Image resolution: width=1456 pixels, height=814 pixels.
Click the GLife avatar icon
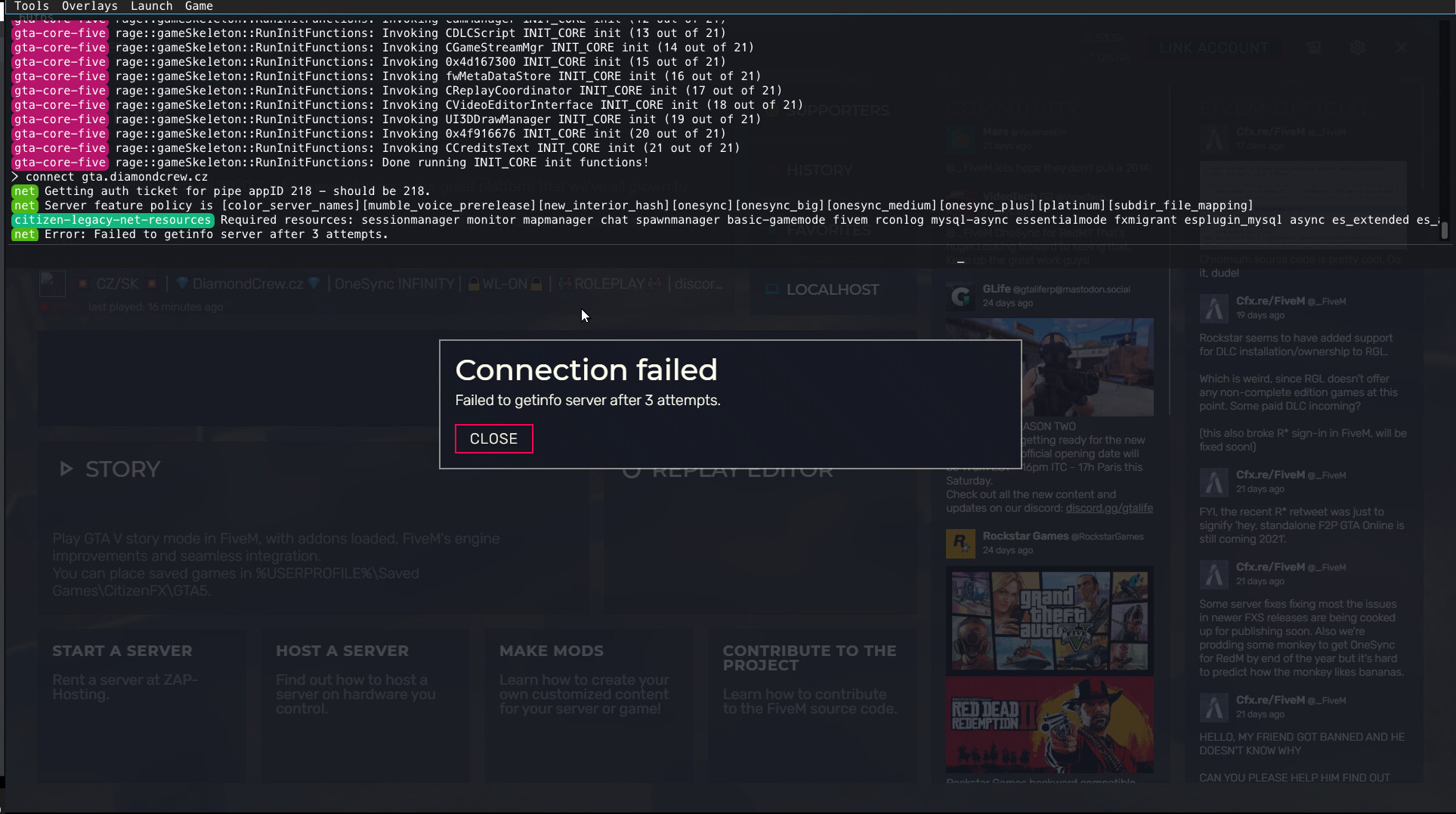(960, 296)
